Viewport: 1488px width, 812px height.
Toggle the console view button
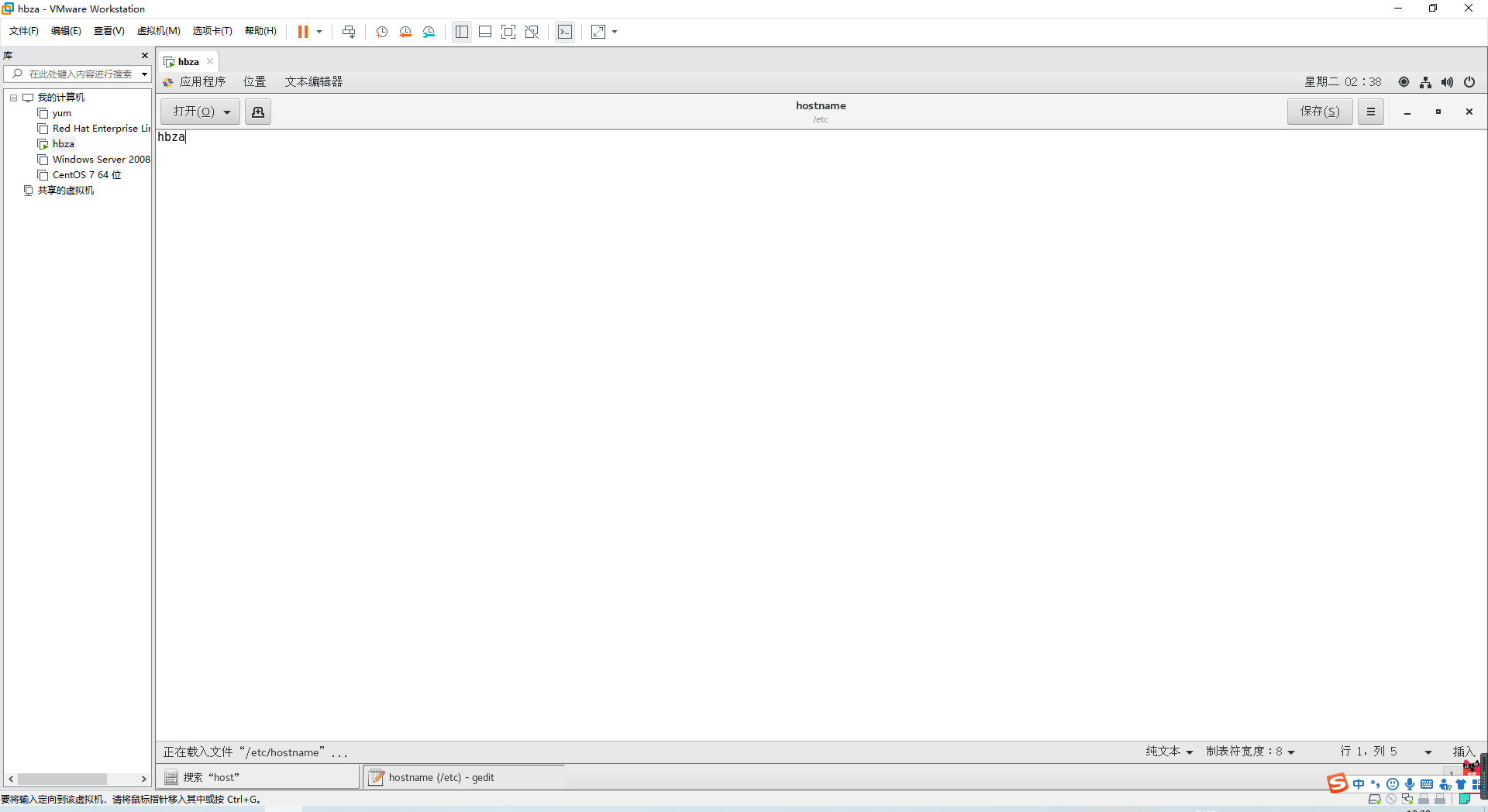click(x=565, y=32)
